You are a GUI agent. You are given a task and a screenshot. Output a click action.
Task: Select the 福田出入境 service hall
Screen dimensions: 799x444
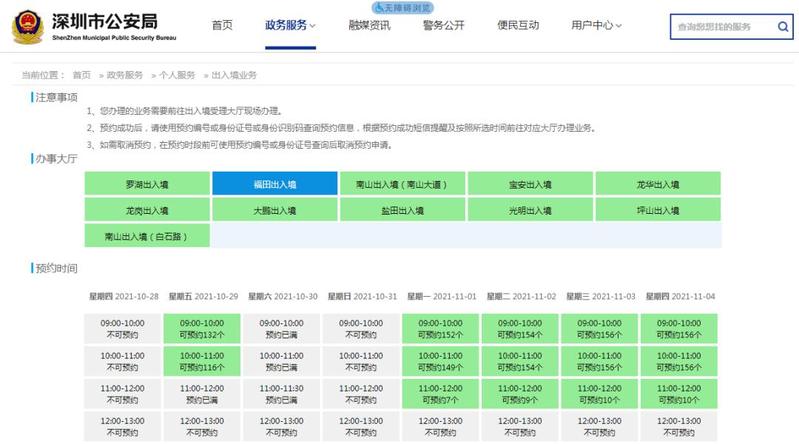(x=274, y=184)
